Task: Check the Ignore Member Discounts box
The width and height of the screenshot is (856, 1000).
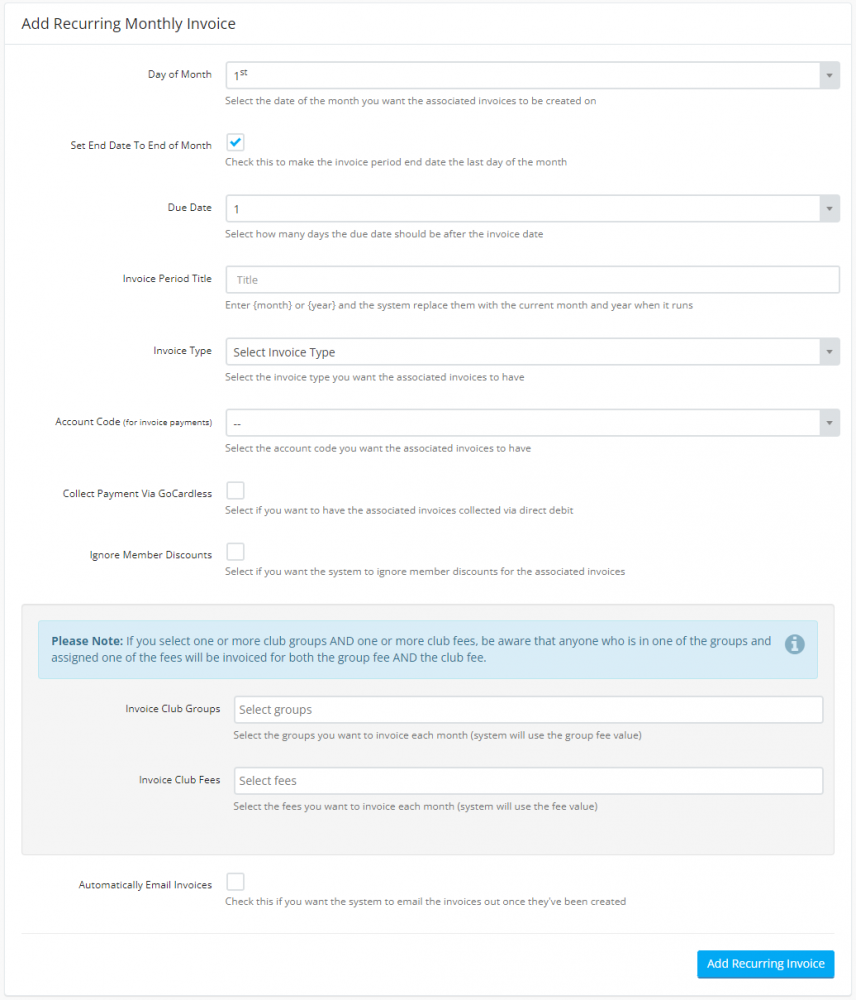Action: pyautogui.click(x=235, y=551)
